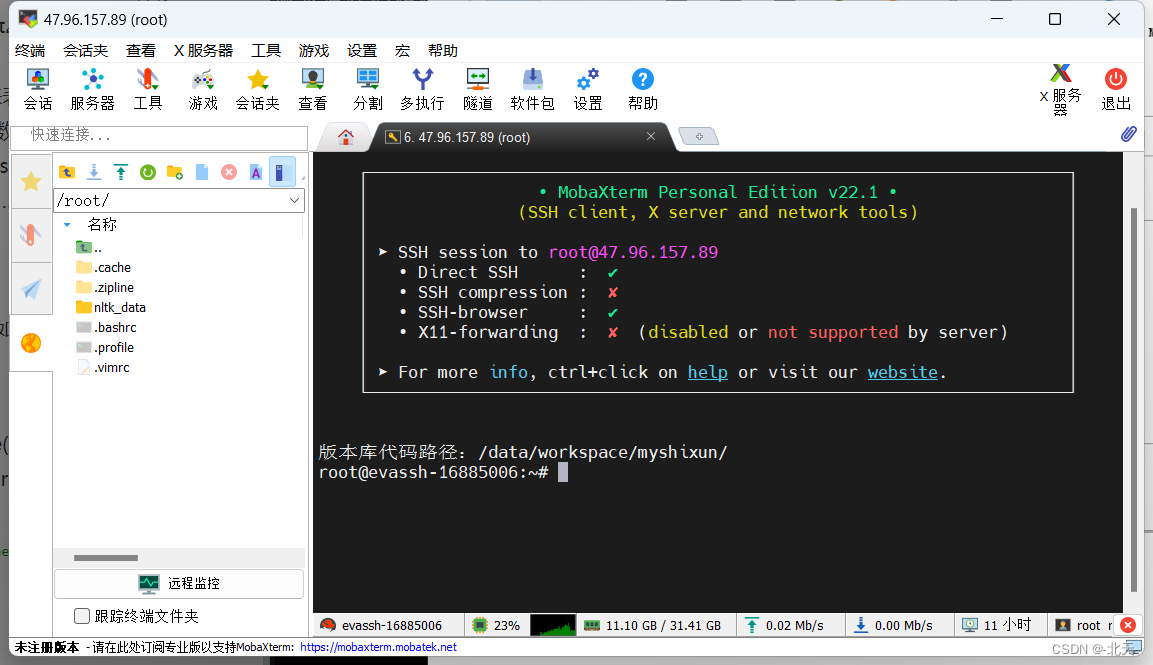Open the 宏 menu
This screenshot has height=665, width=1153.
(402, 50)
